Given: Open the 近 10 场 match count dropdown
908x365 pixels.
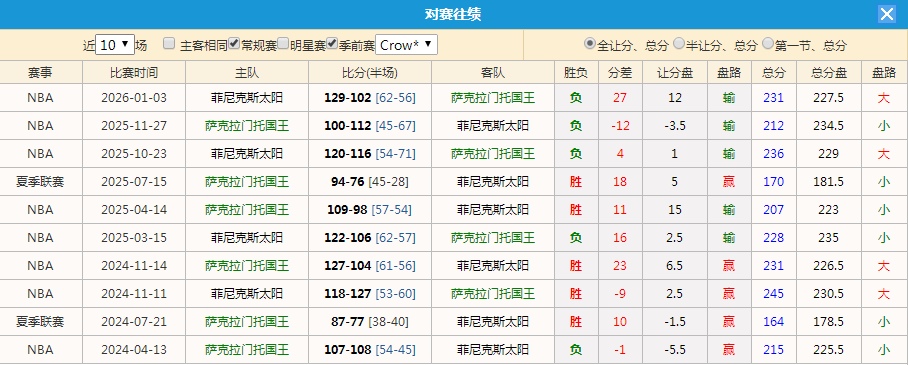Looking at the screenshot, I should (x=115, y=45).
